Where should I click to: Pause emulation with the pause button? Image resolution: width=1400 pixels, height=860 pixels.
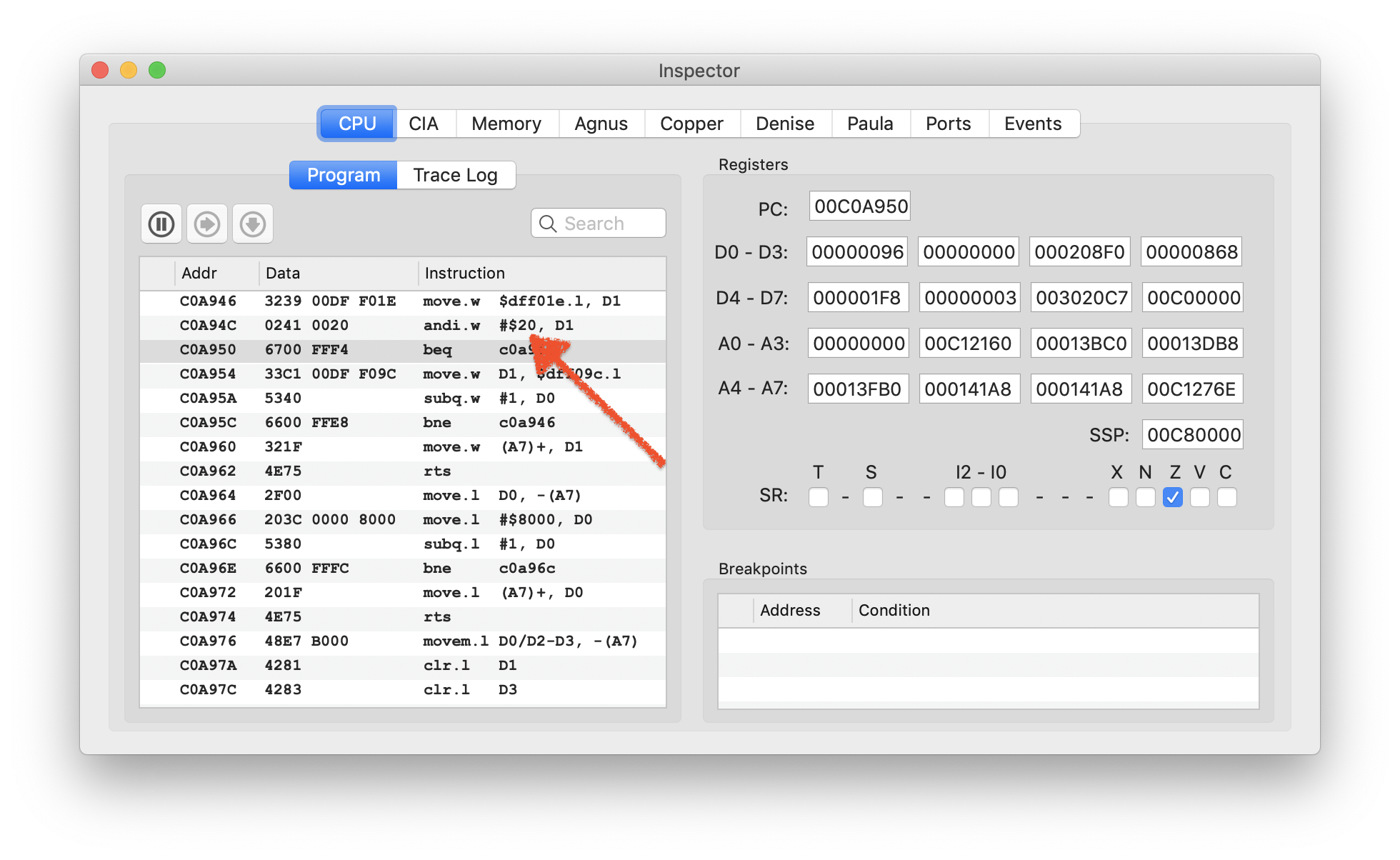[x=161, y=224]
